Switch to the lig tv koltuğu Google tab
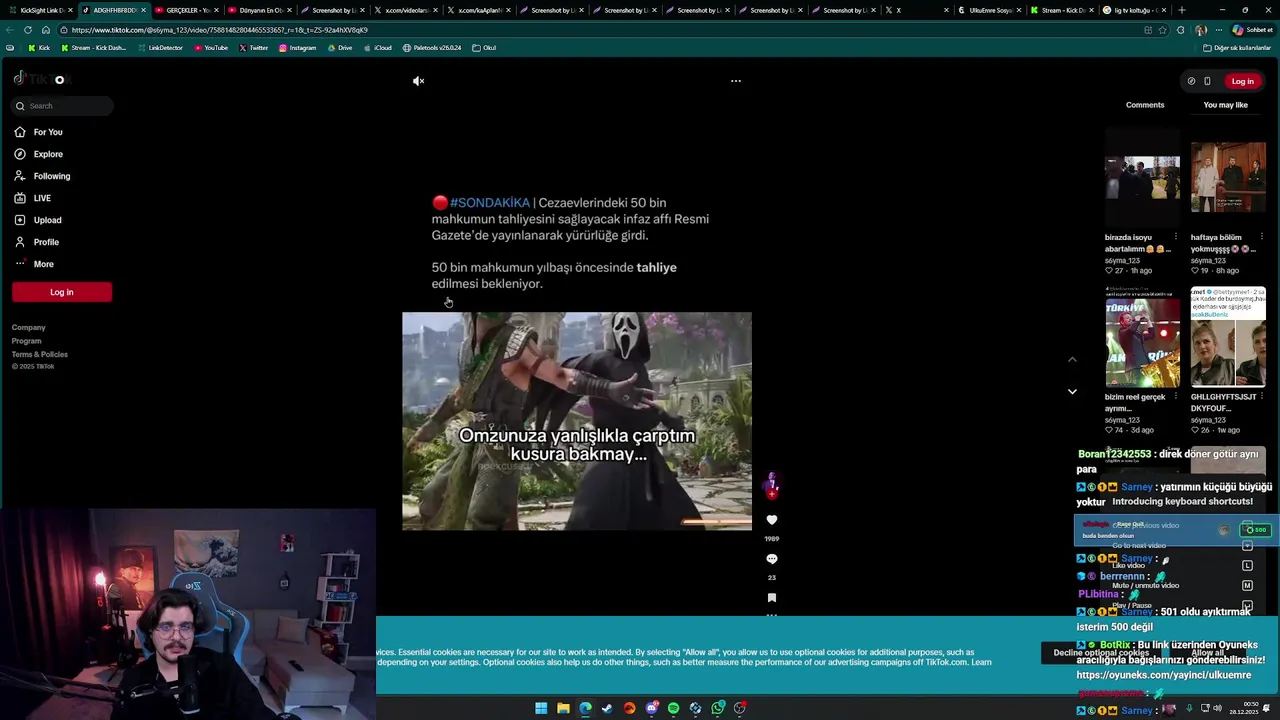Viewport: 1280px width, 720px height. [1136, 10]
